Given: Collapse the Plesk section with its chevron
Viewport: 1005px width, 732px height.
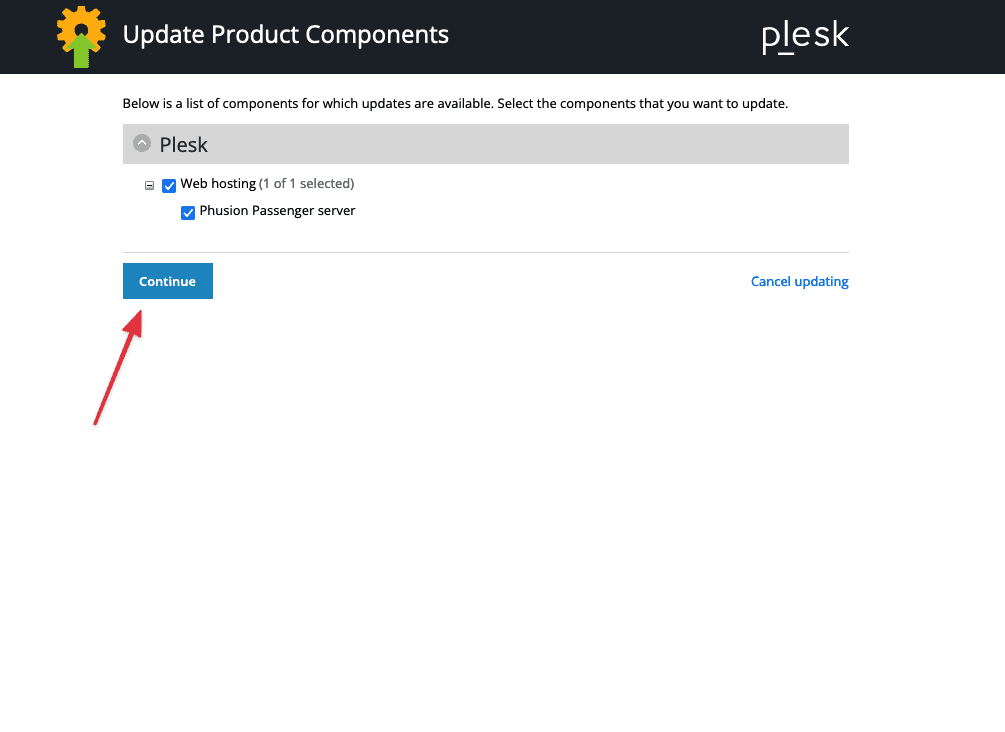Looking at the screenshot, I should coord(142,144).
